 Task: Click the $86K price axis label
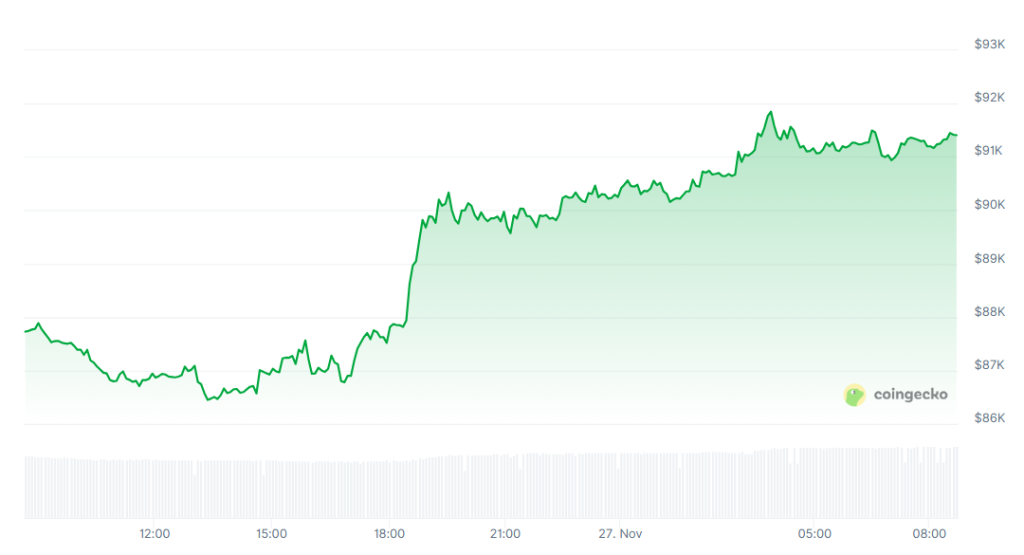click(x=989, y=418)
